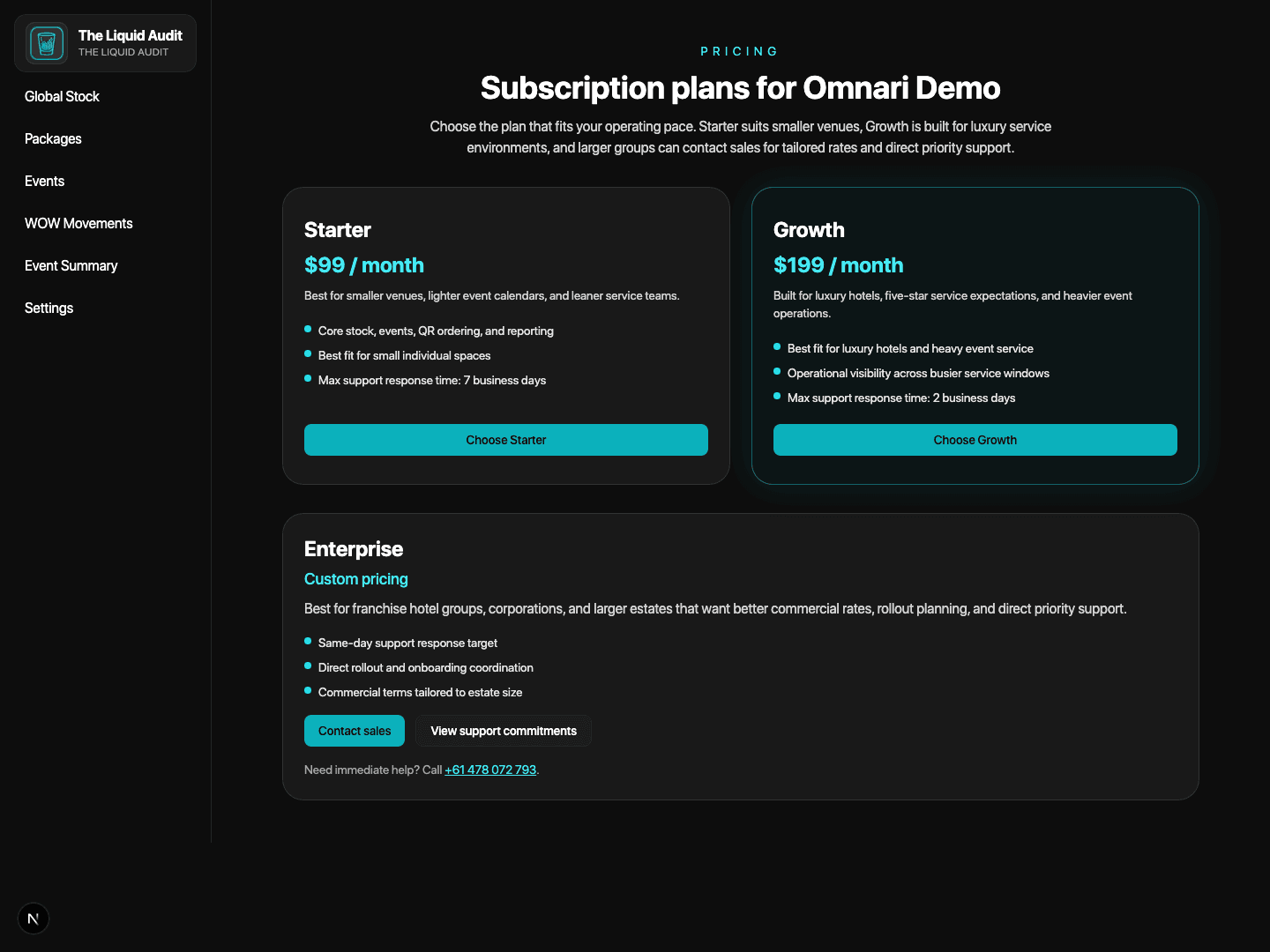Viewport: 1270px width, 952px height.
Task: Go to the Packages page
Action: coord(53,139)
